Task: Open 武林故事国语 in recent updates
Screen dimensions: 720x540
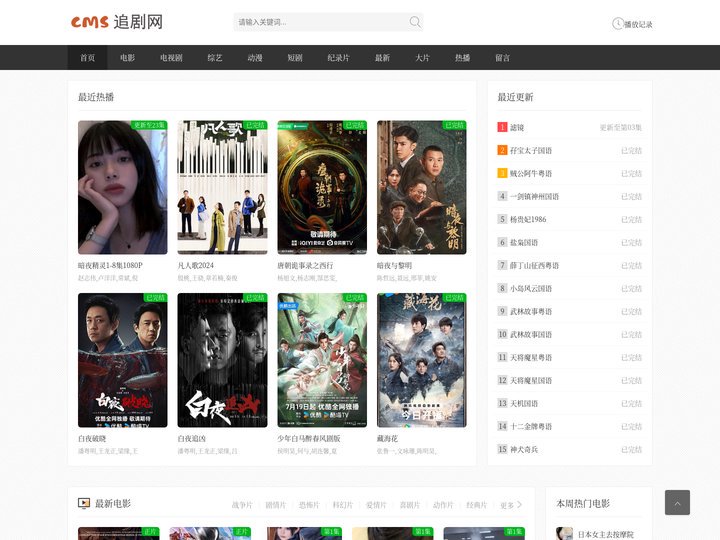Action: (531, 334)
